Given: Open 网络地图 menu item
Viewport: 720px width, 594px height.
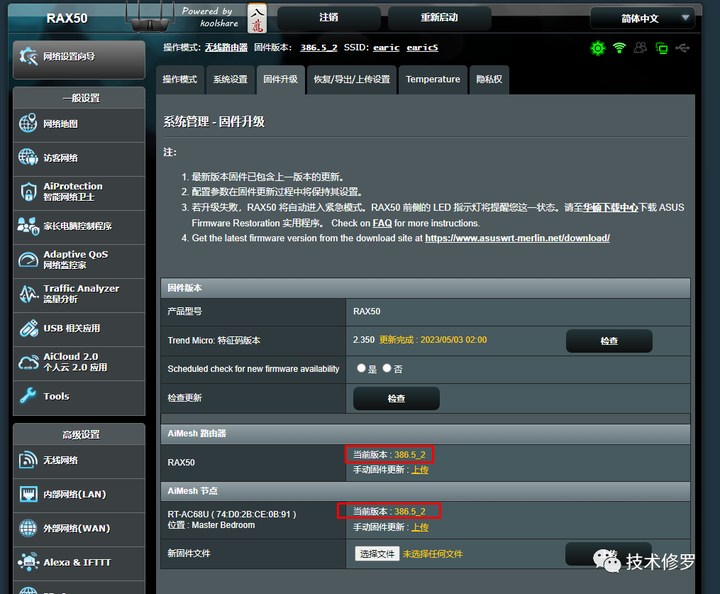Looking at the screenshot, I should tap(79, 124).
